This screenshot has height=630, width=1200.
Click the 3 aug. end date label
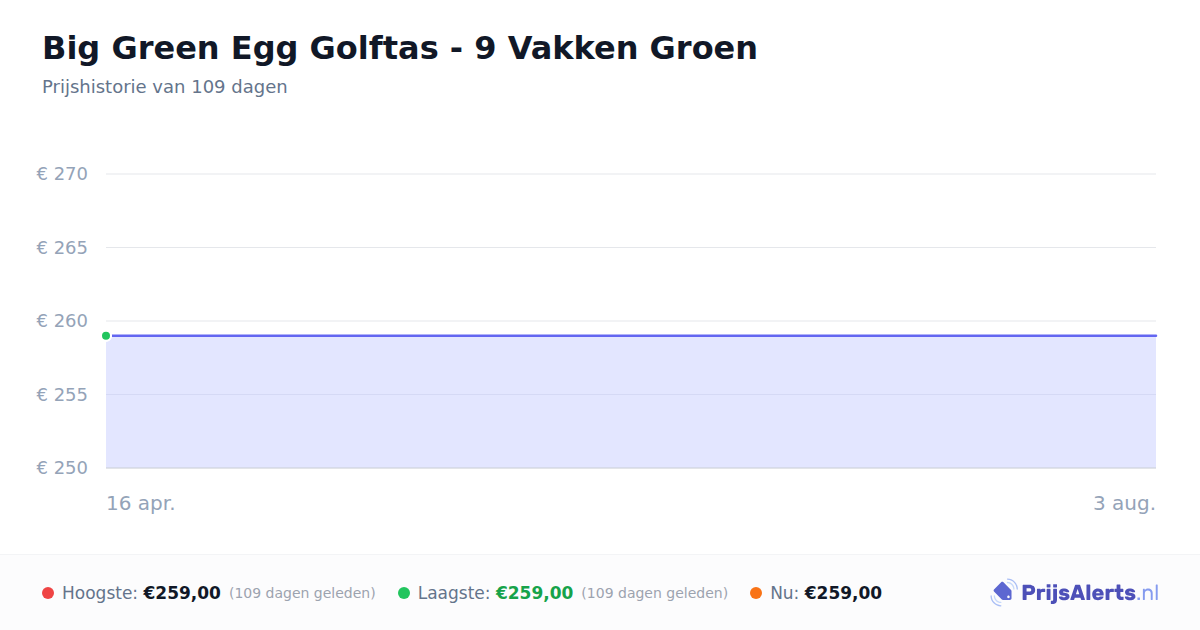pyautogui.click(x=1124, y=503)
